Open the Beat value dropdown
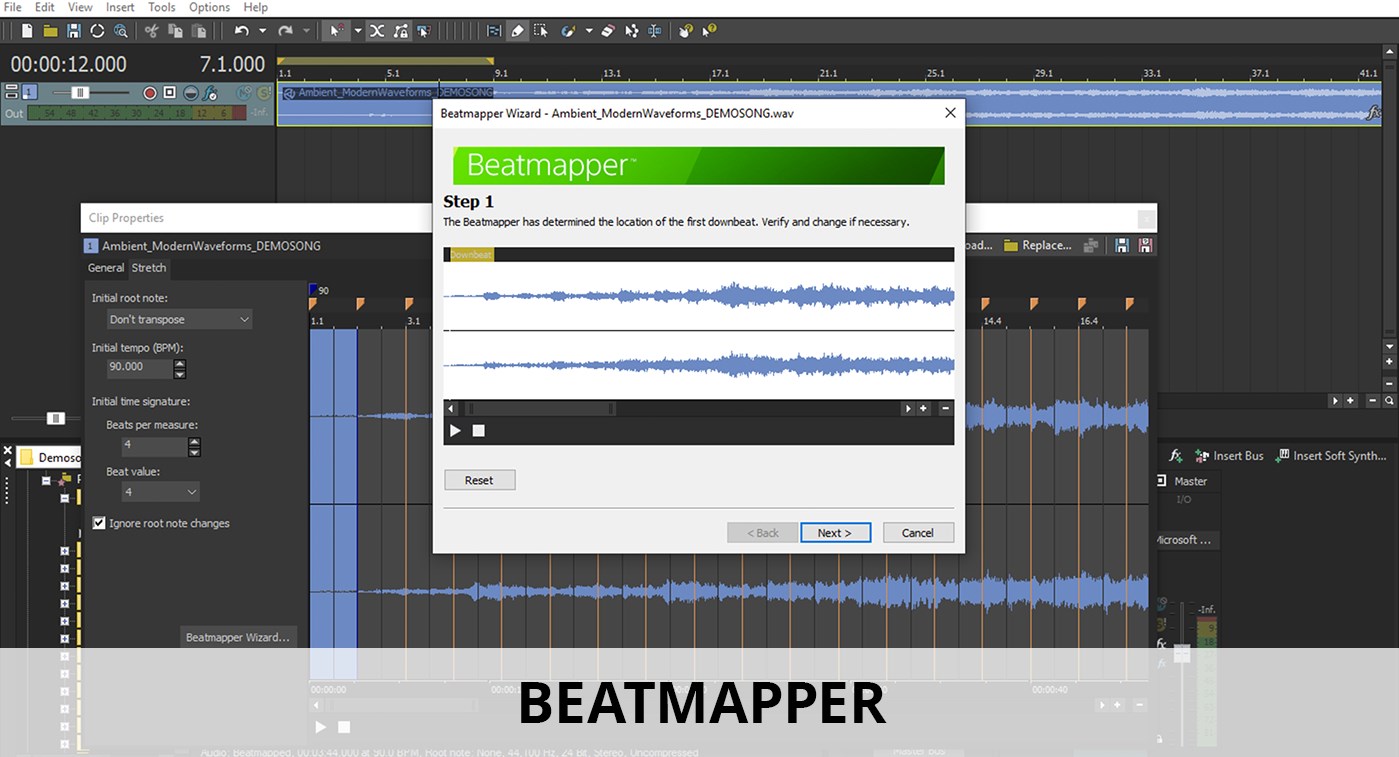The image size is (1399, 757). pos(160,491)
